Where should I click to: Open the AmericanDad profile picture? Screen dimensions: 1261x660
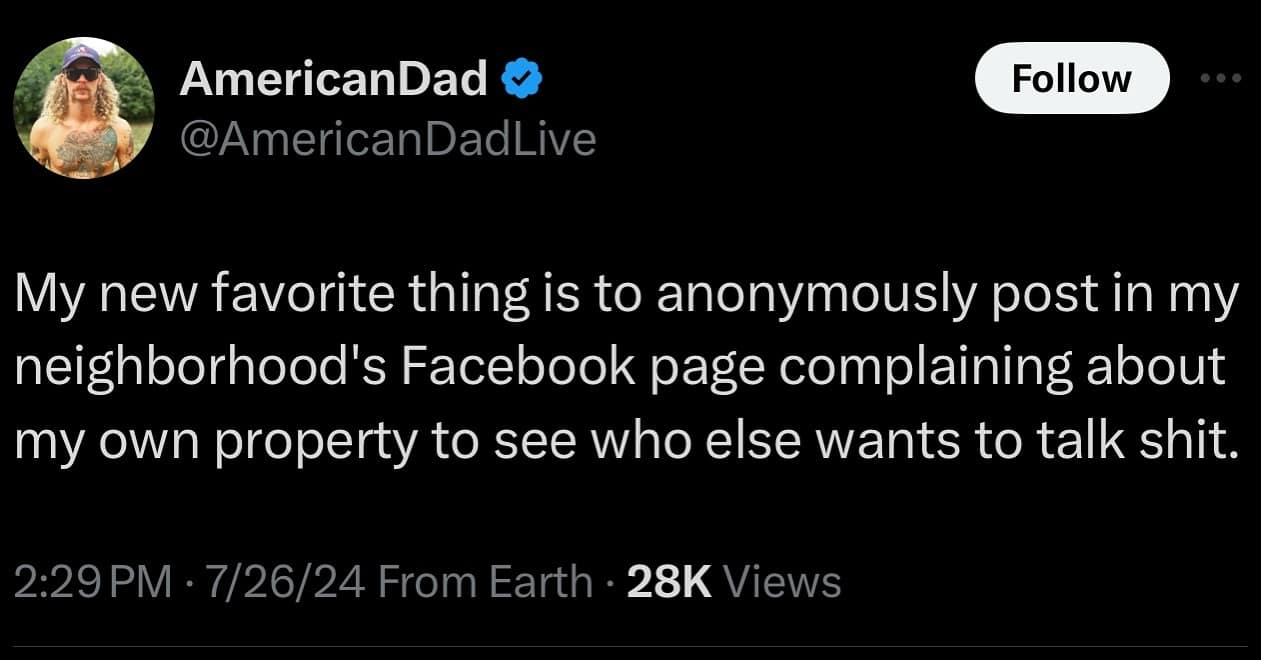84,108
